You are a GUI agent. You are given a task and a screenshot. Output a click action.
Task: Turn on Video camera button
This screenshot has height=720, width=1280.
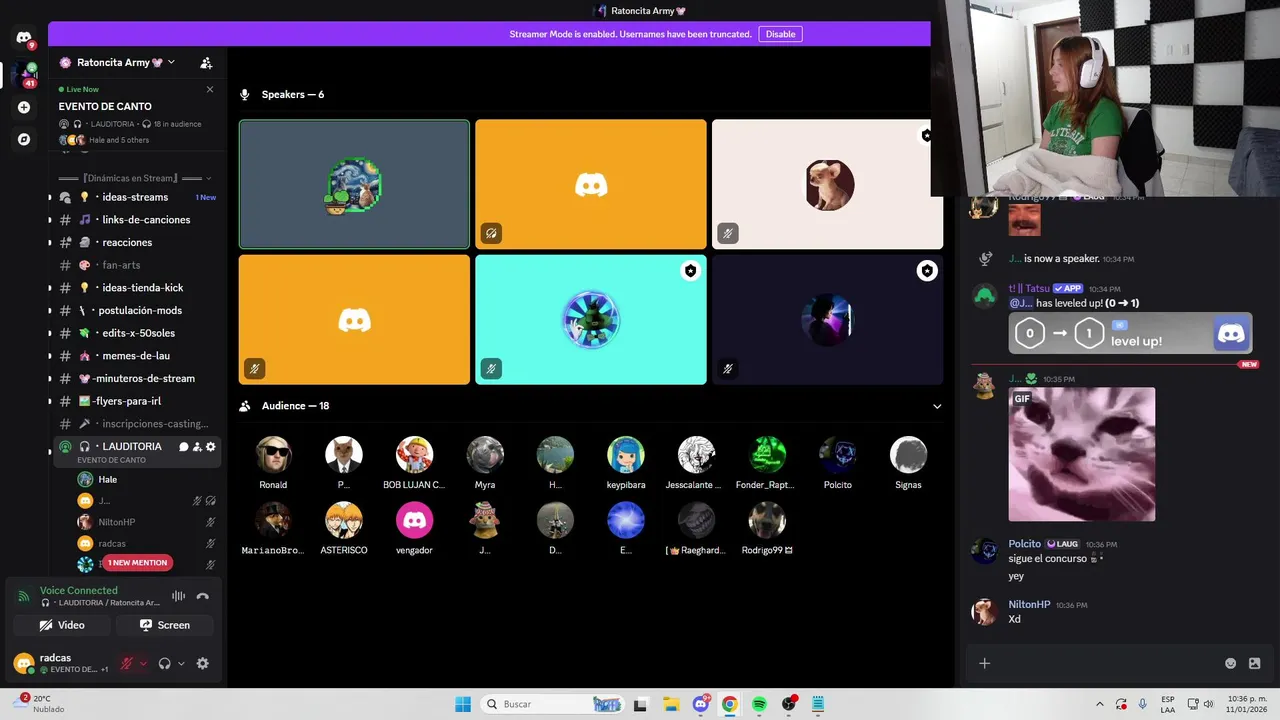[x=61, y=625]
